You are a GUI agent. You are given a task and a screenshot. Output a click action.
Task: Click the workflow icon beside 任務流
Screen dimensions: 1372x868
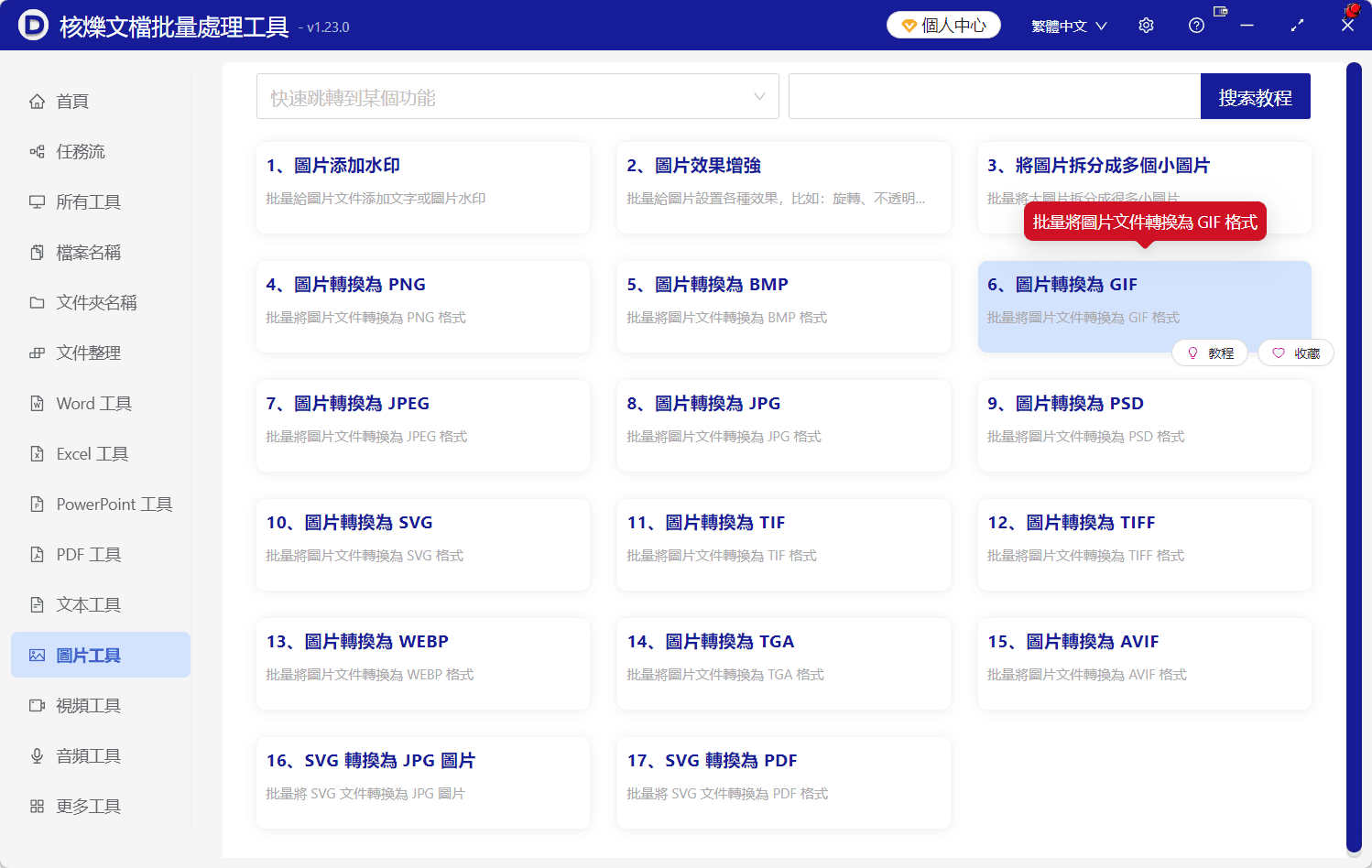[x=37, y=151]
